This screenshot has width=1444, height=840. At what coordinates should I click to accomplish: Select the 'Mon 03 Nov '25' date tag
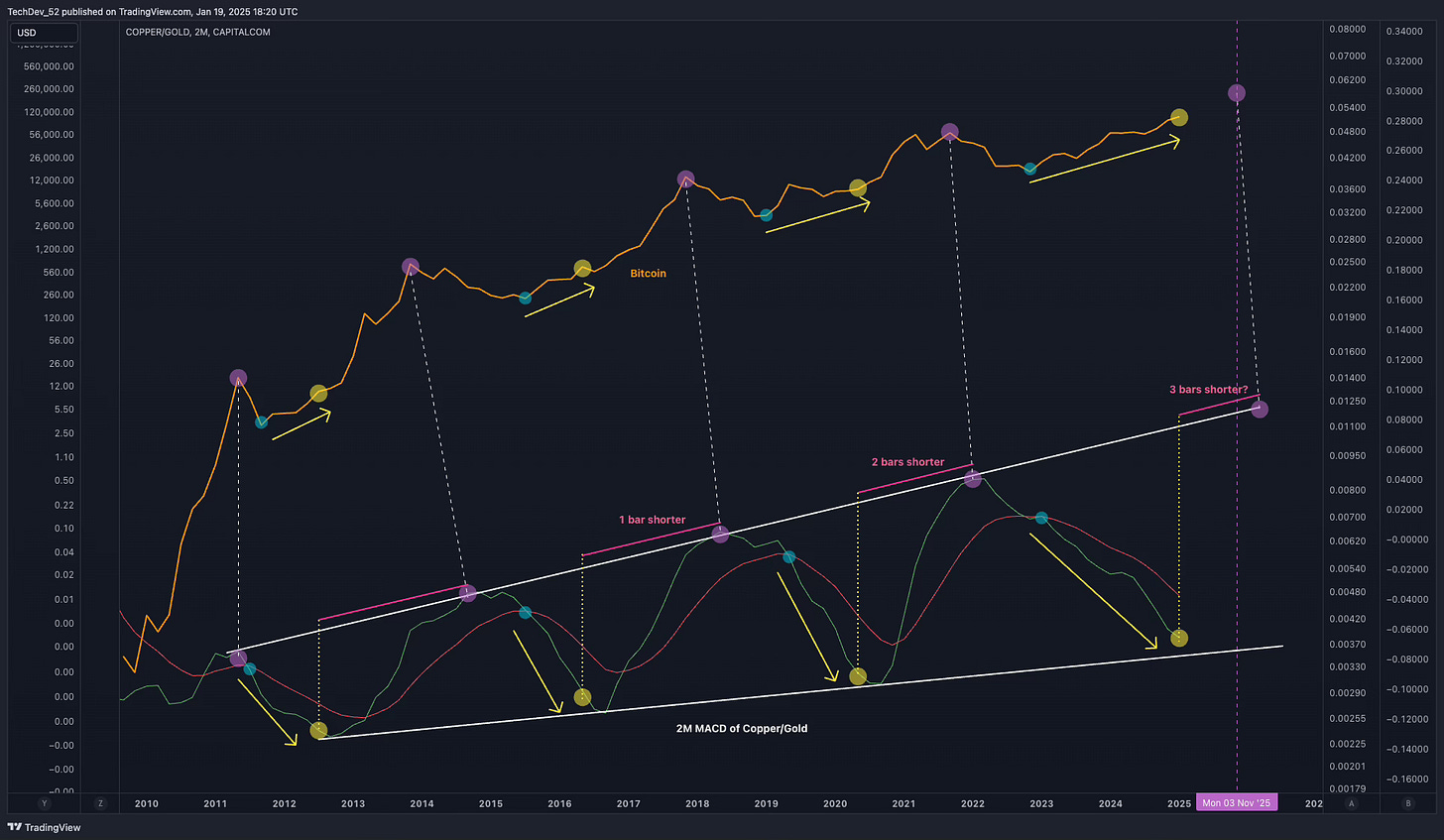tap(1237, 802)
